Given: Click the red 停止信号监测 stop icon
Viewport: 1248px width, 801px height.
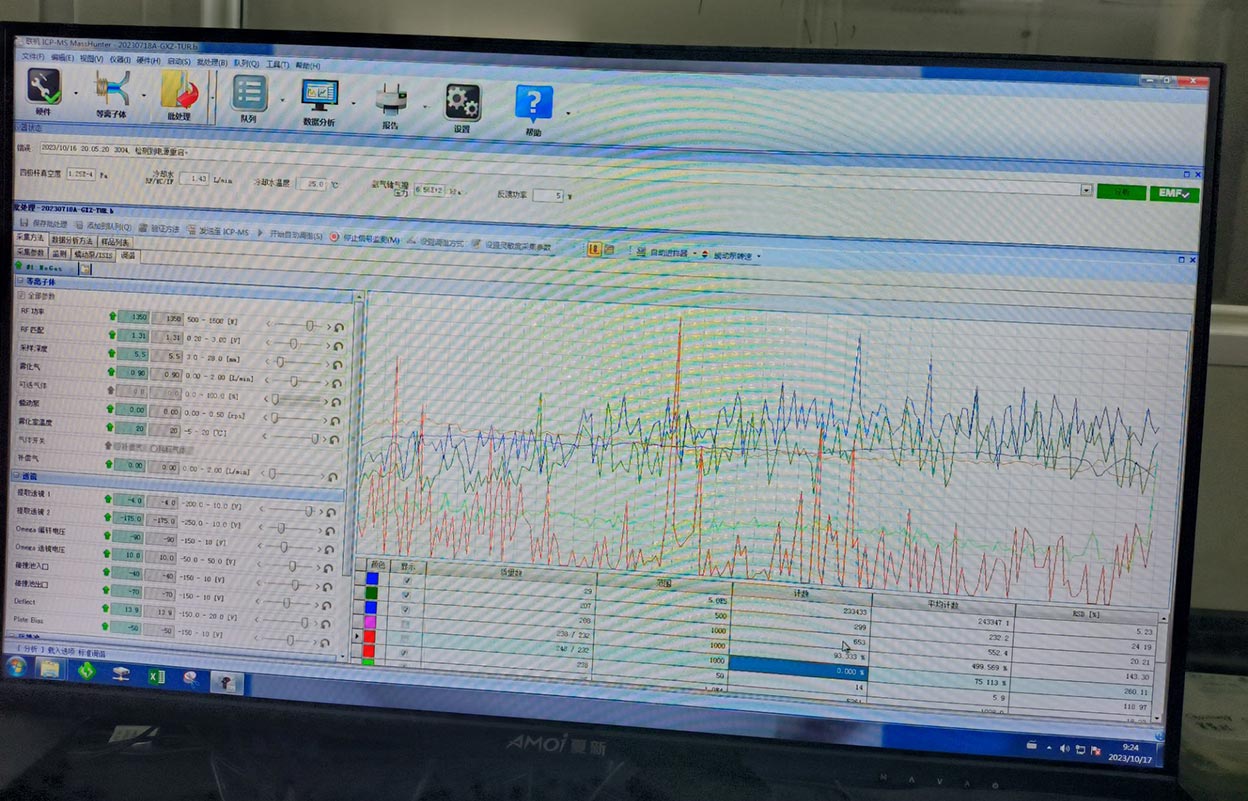Looking at the screenshot, I should (x=334, y=238).
